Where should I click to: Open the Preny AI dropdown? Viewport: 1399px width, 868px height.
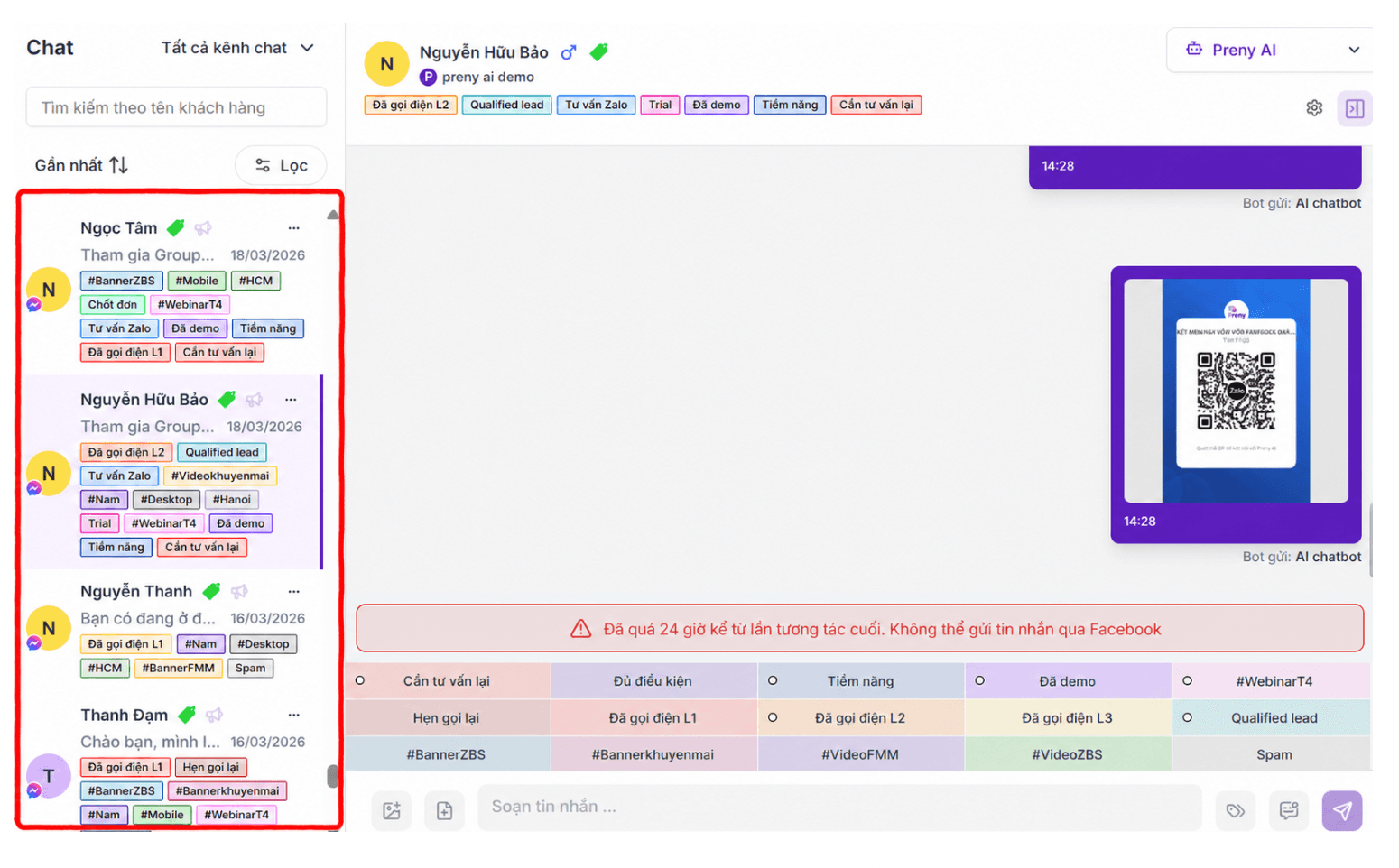point(1271,50)
